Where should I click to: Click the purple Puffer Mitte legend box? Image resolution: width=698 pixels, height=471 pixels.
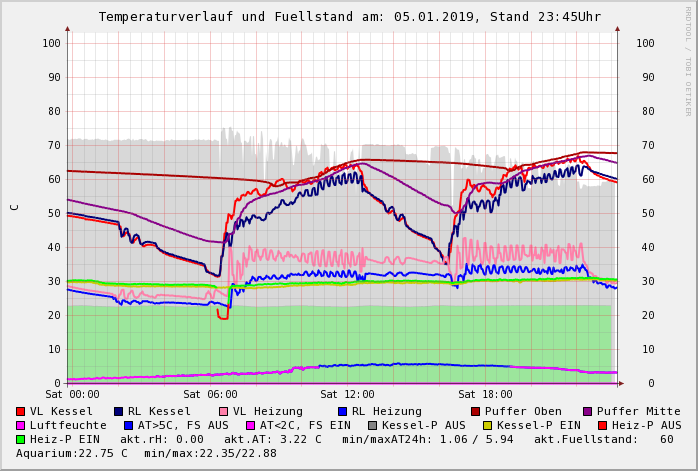point(588,411)
